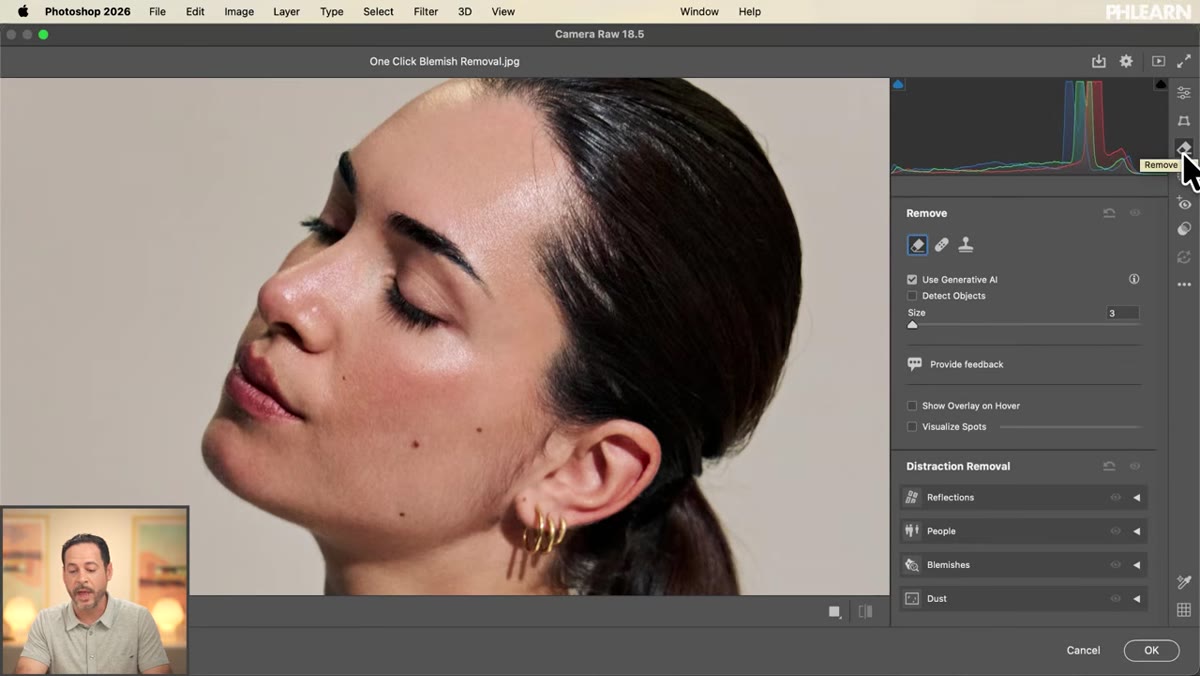Expand the People section arrow

1137,531
